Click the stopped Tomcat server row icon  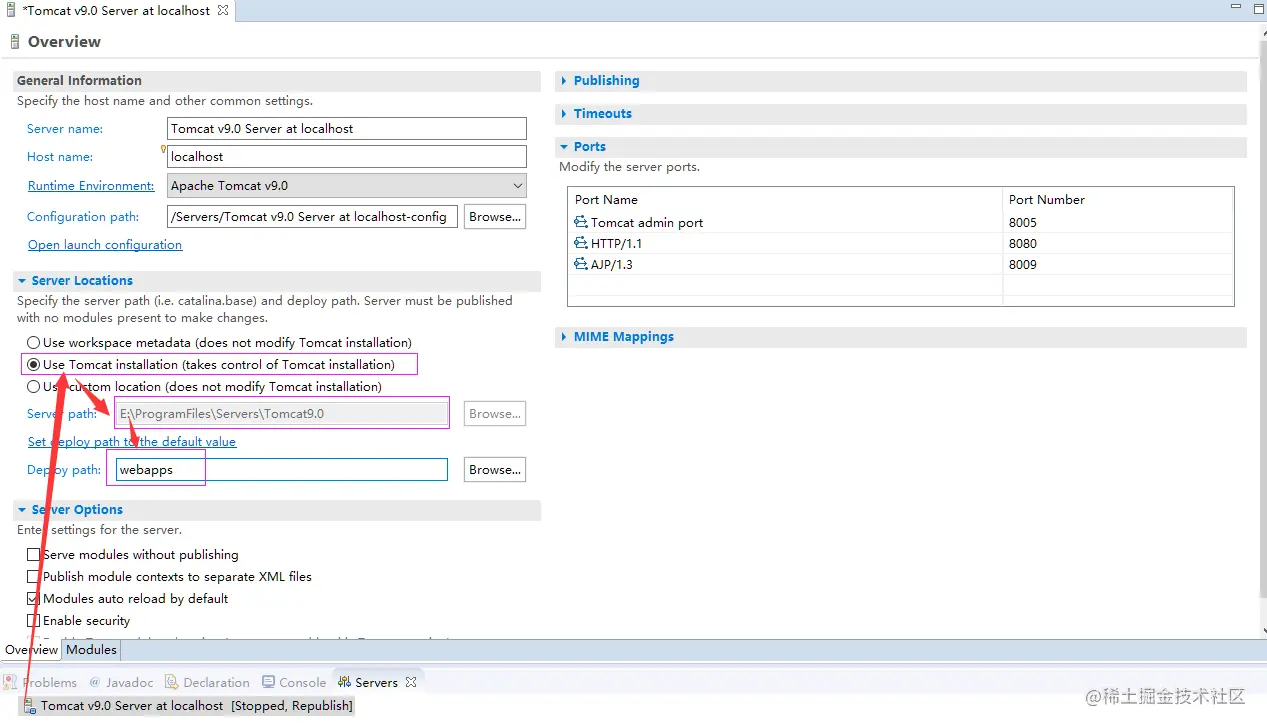tap(30, 706)
